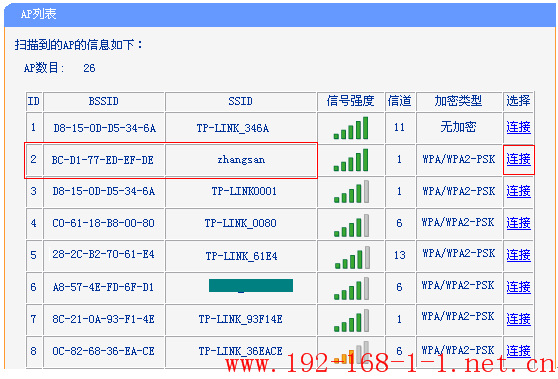Select the SSID cell TP-LINK_0080
The height and width of the screenshot is (379, 558).
coord(241,223)
